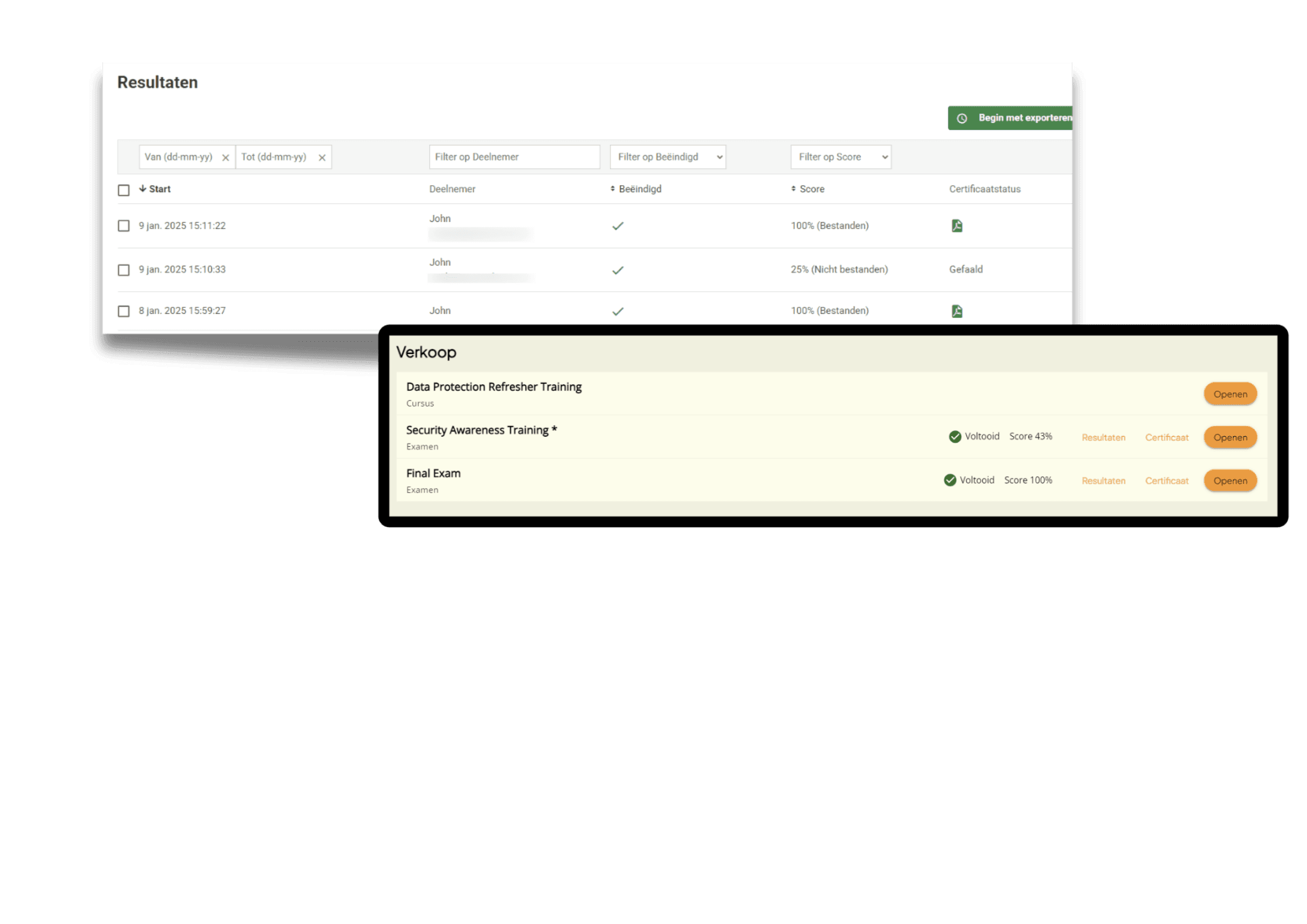Select row 9 jan. 2025 15:10:33
Image resolution: width=1307 pixels, height=924 pixels.
pyautogui.click(x=123, y=270)
